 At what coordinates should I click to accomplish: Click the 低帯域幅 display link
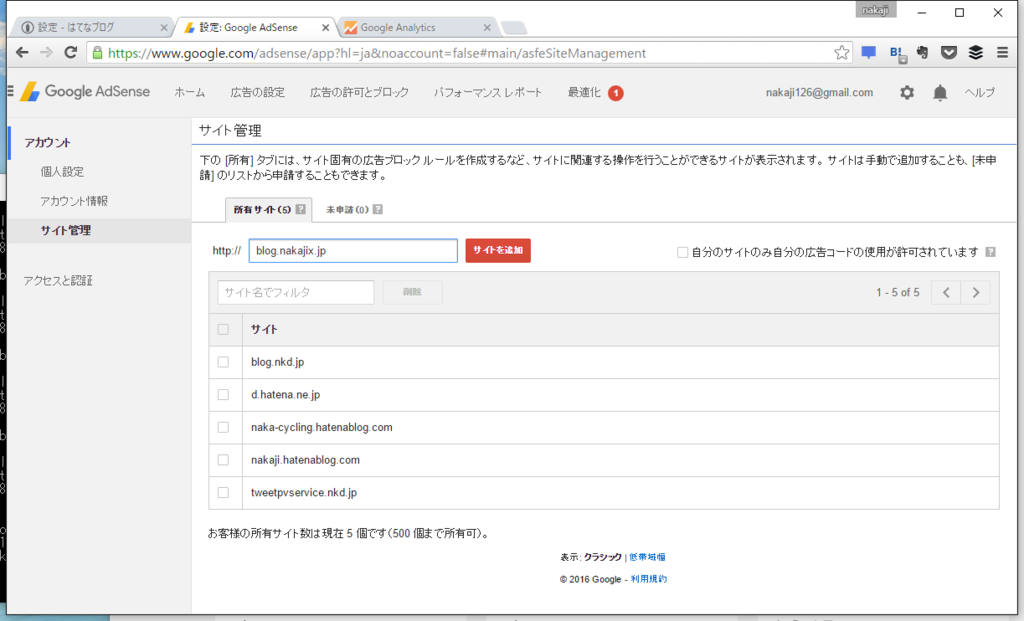tap(647, 557)
